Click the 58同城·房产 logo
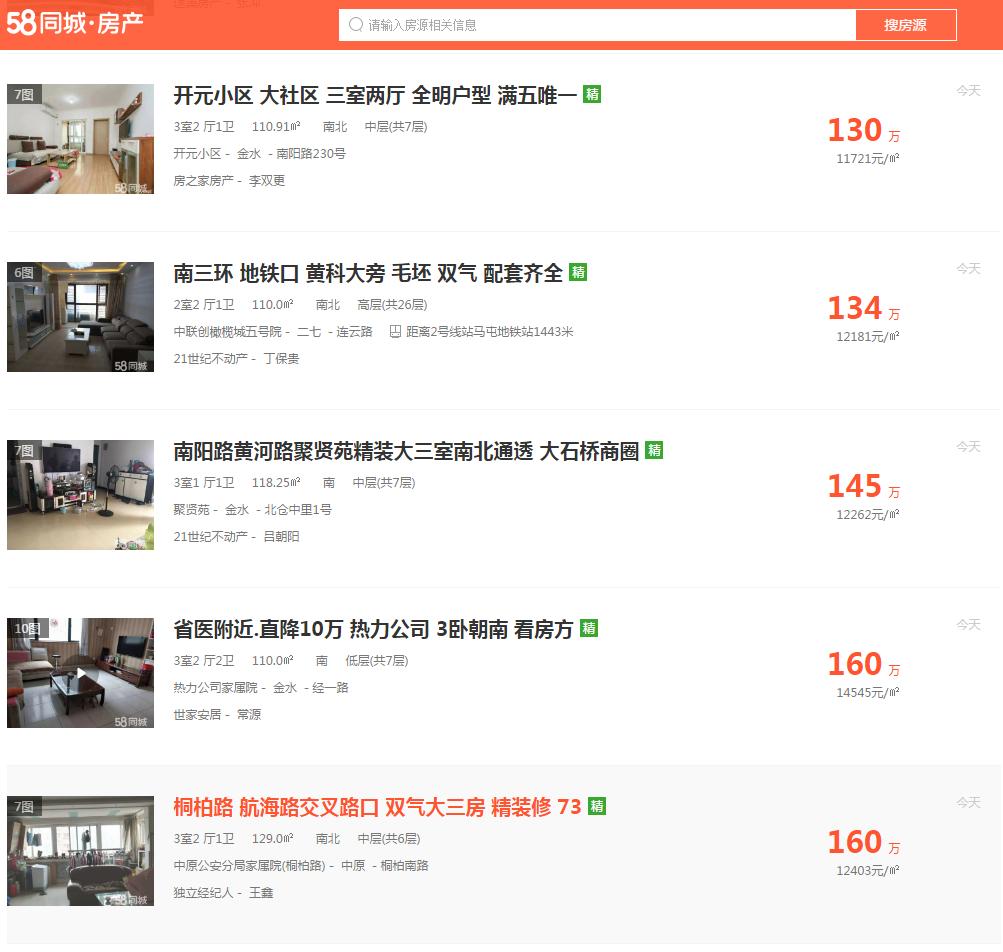The image size is (1003, 952). point(74,24)
